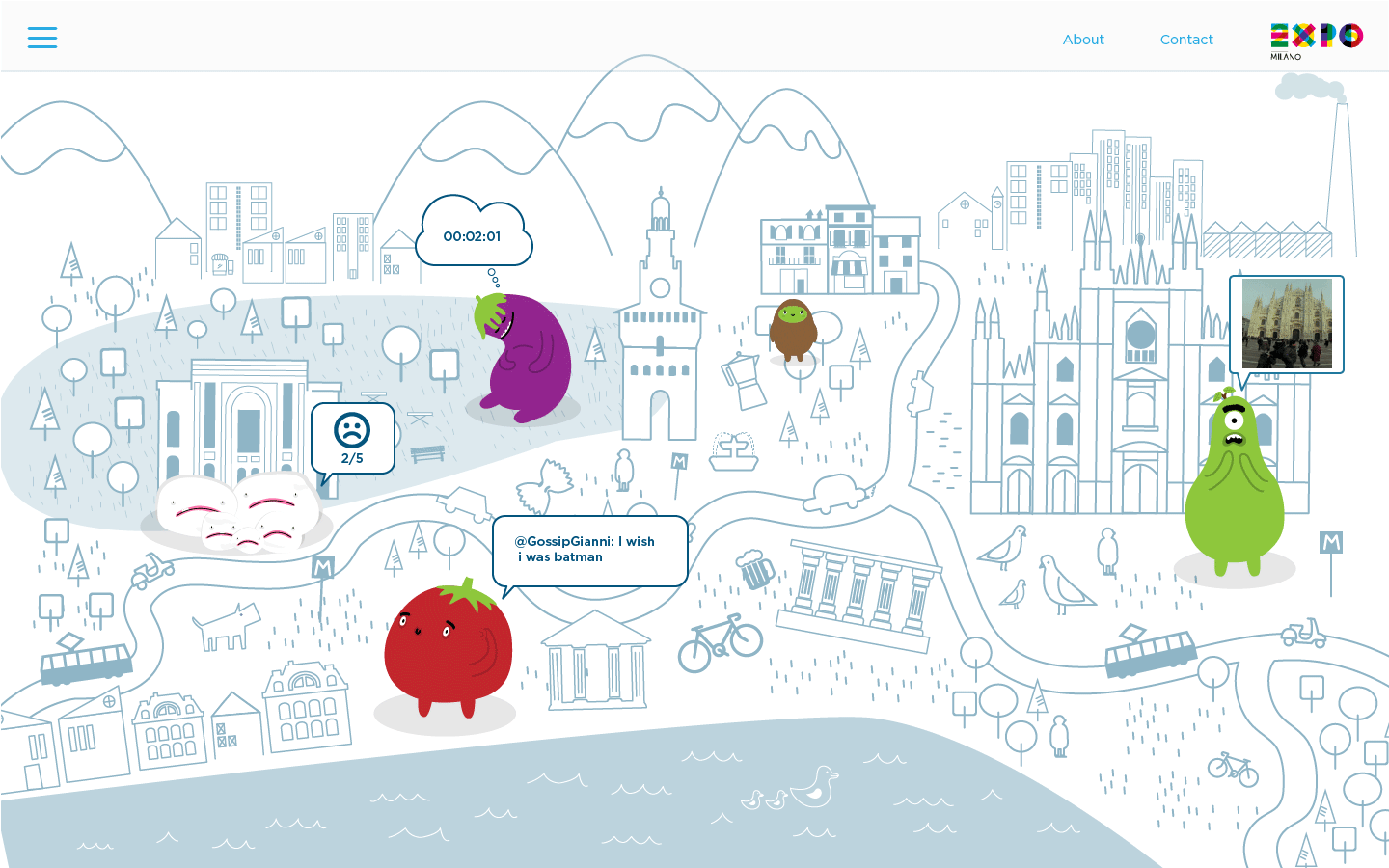Screen dimensions: 1389x868
Task: Click the dog illustration
Action: point(227,626)
